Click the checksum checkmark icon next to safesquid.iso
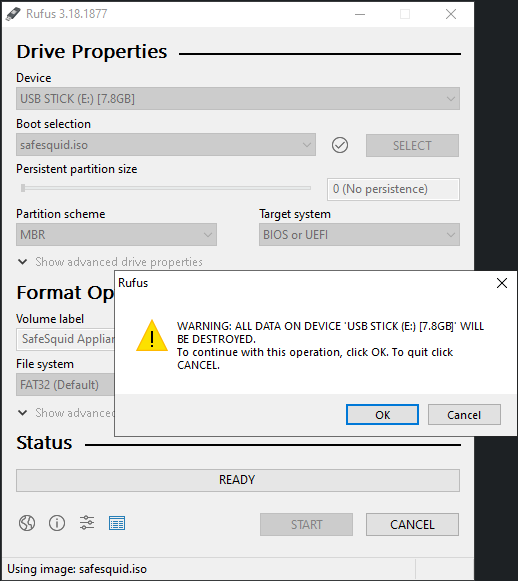 340,145
